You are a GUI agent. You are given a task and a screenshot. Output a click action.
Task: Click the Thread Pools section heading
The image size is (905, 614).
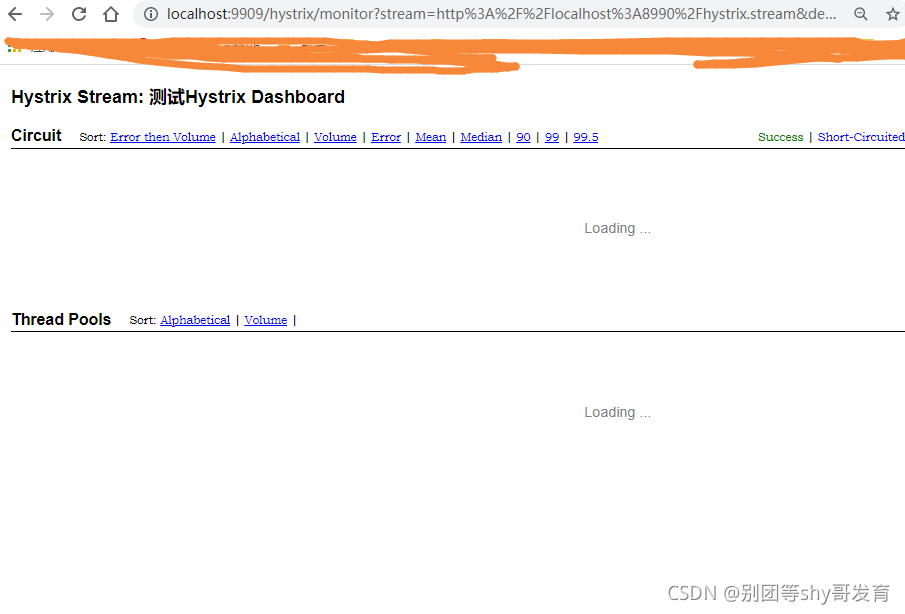(x=62, y=319)
